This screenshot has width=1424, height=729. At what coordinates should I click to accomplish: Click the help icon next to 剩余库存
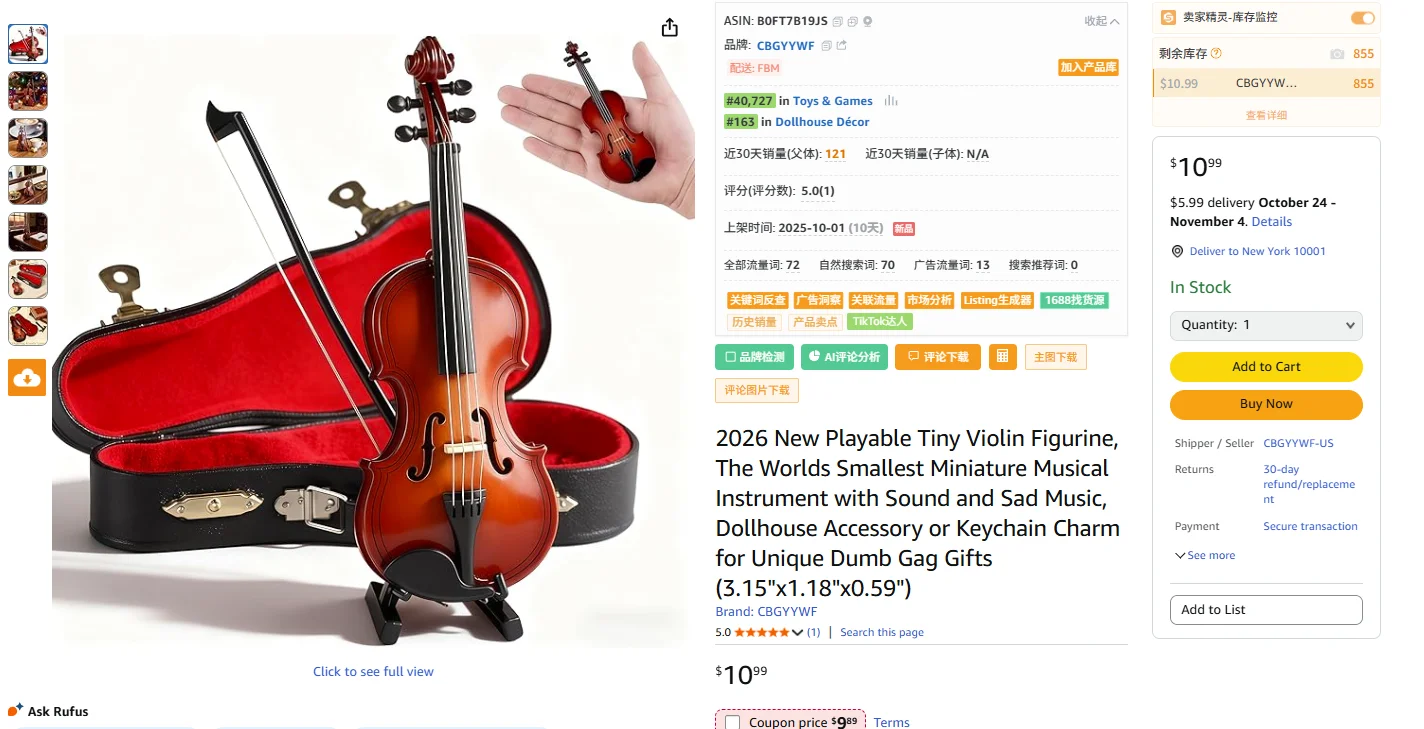tap(1216, 54)
